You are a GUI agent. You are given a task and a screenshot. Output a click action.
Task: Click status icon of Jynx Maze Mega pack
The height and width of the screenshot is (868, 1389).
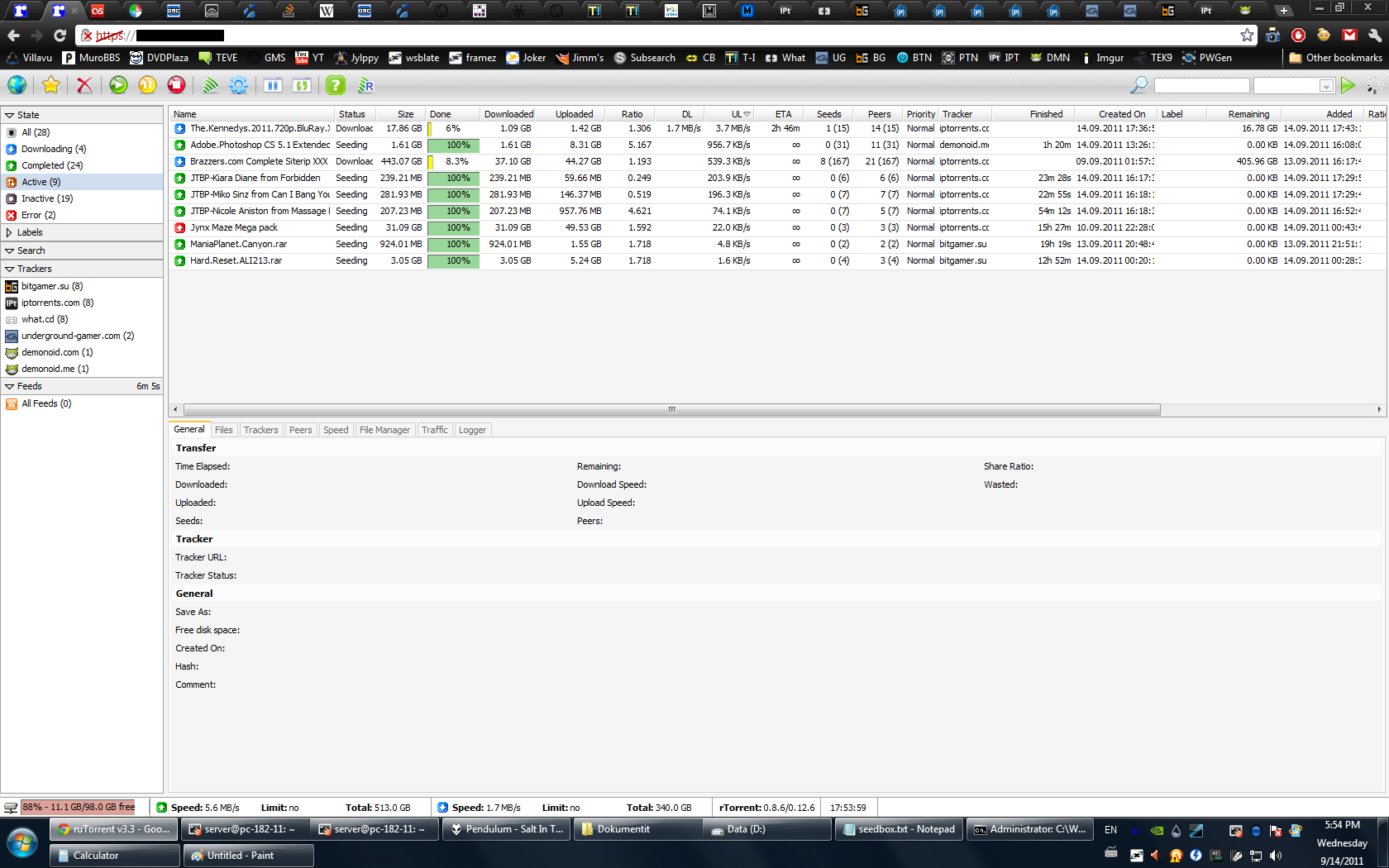(179, 227)
